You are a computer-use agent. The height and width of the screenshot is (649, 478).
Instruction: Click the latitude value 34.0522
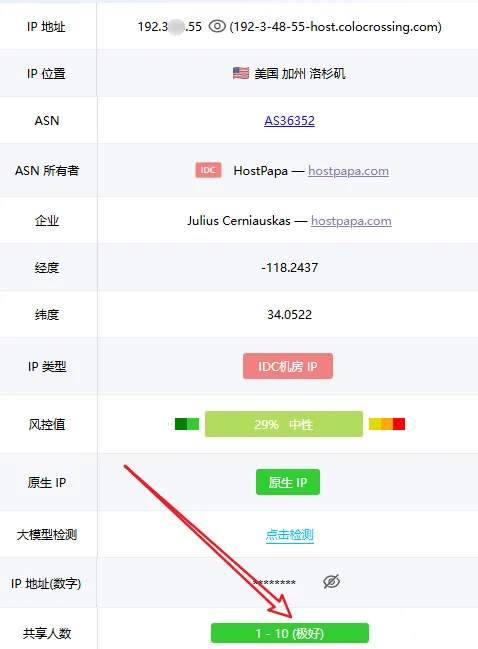pyautogui.click(x=289, y=315)
